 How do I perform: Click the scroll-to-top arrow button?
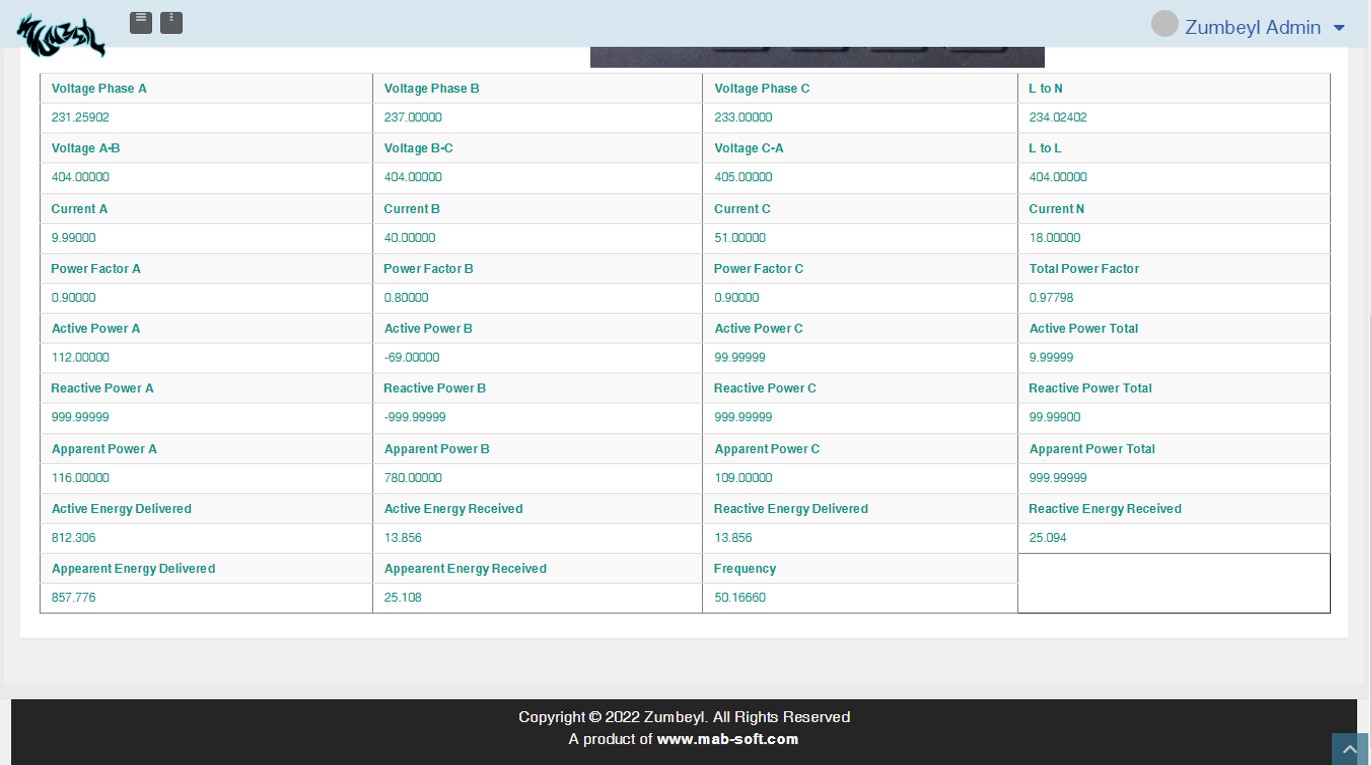[1349, 749]
